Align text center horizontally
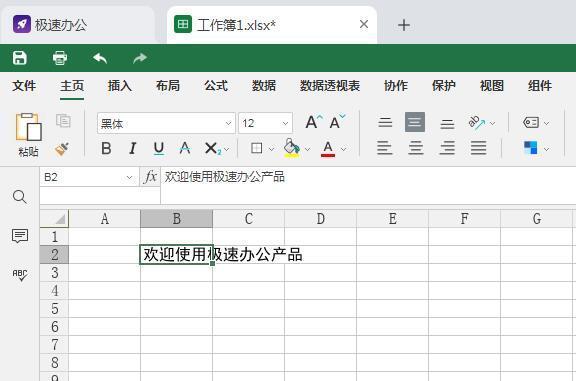This screenshot has height=381, width=576. (x=416, y=148)
